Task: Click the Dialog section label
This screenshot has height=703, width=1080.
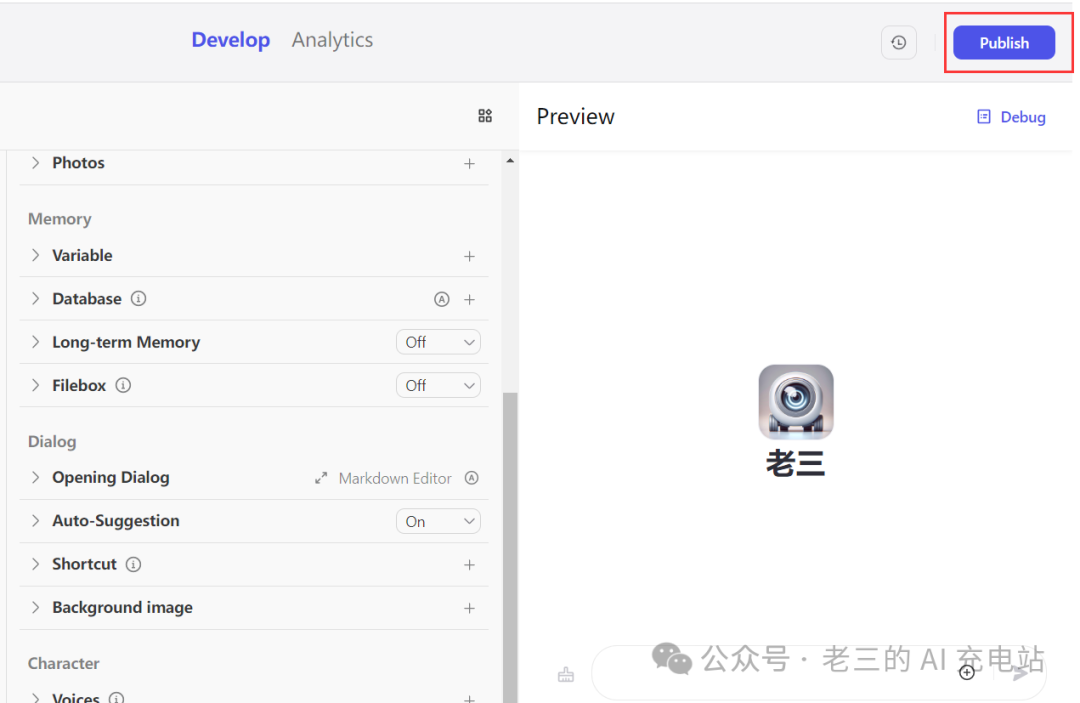Action: pyautogui.click(x=52, y=441)
